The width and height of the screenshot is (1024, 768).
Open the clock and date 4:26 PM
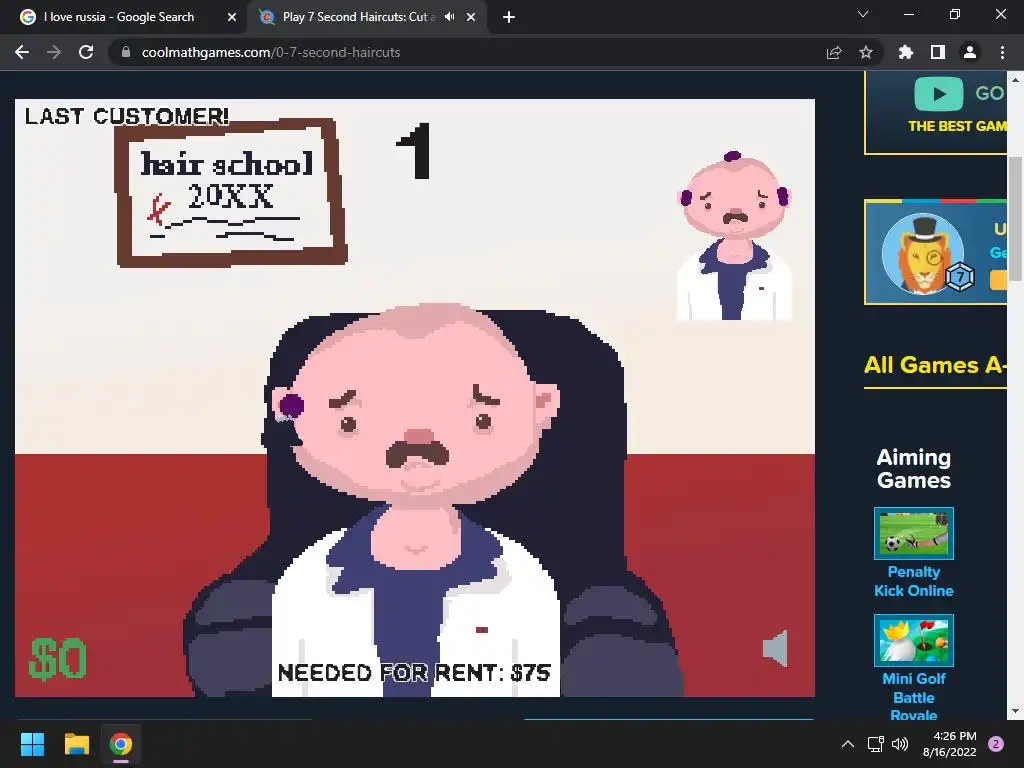[950, 744]
